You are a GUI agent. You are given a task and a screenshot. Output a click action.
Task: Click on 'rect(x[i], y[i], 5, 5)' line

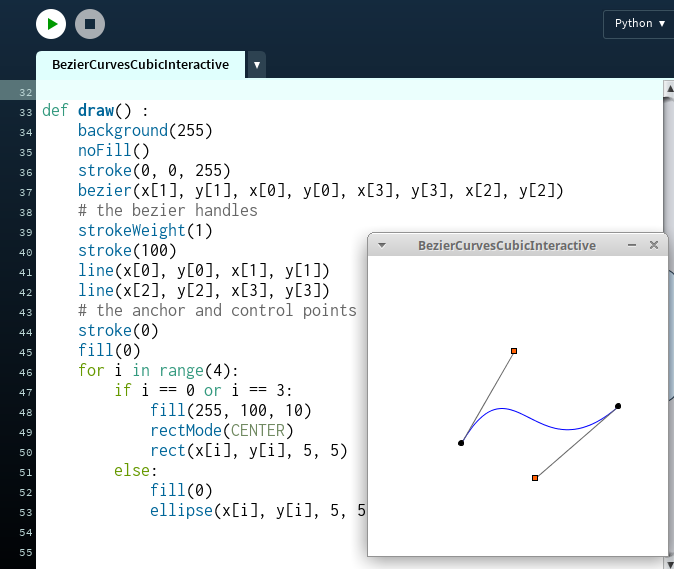pyautogui.click(x=248, y=450)
